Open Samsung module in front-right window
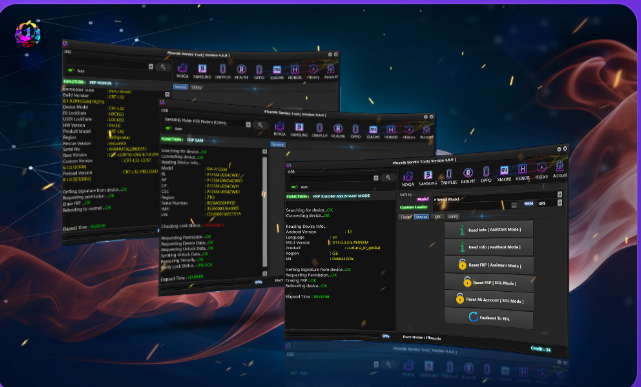The width and height of the screenshot is (641, 387). [x=428, y=178]
